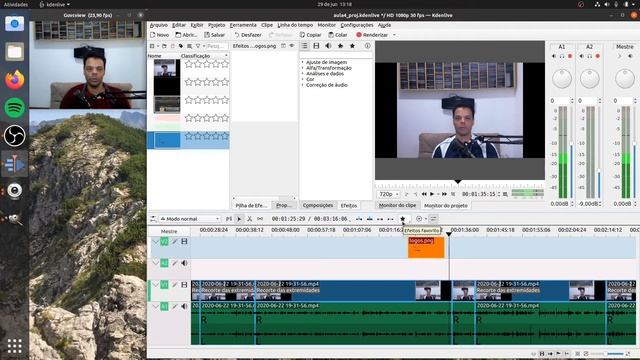Viewport: 640px width, 360px height.
Task: Toggle compare effect eye icon
Action: (292, 46)
